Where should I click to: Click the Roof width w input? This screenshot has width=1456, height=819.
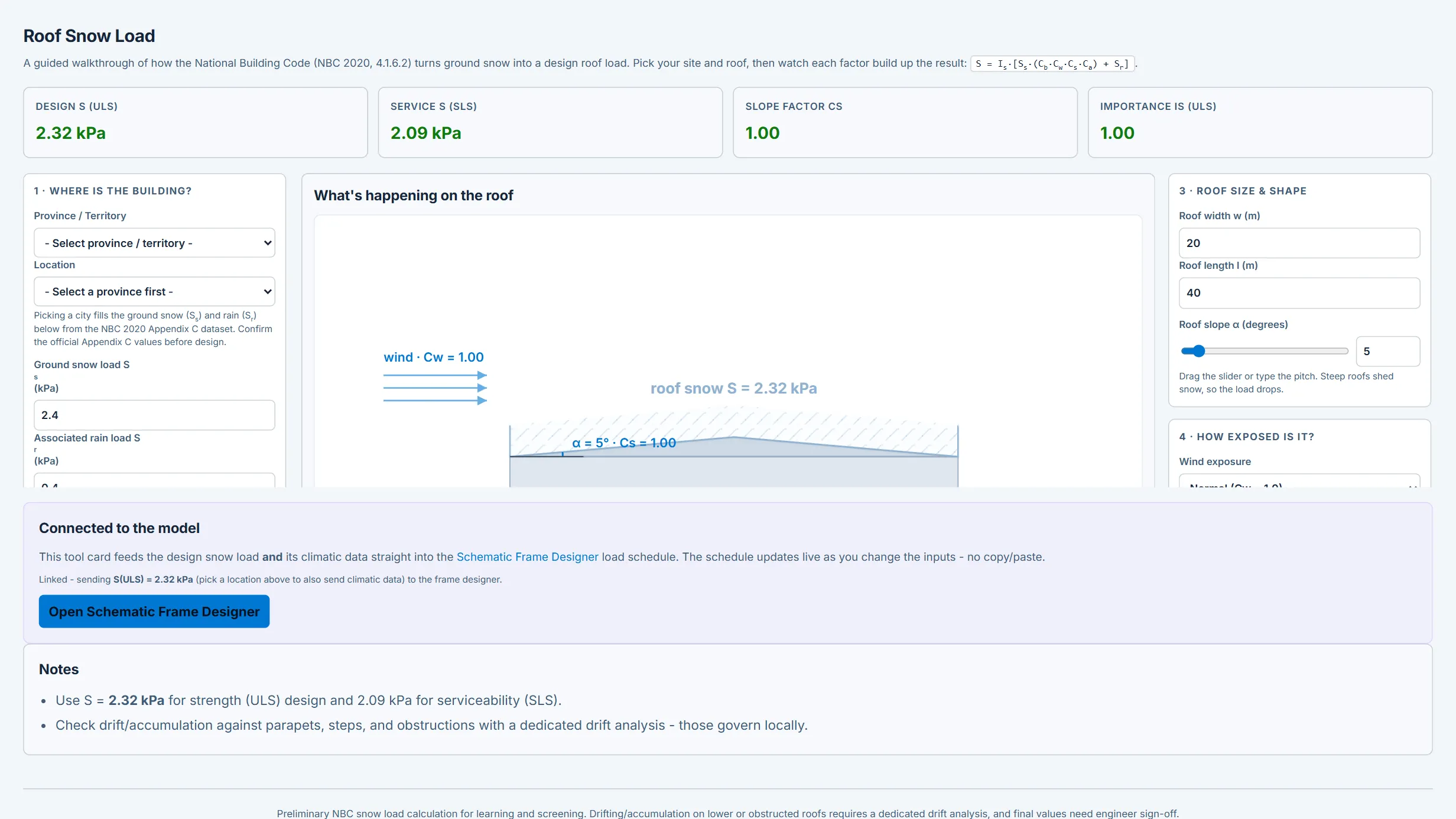point(1299,243)
